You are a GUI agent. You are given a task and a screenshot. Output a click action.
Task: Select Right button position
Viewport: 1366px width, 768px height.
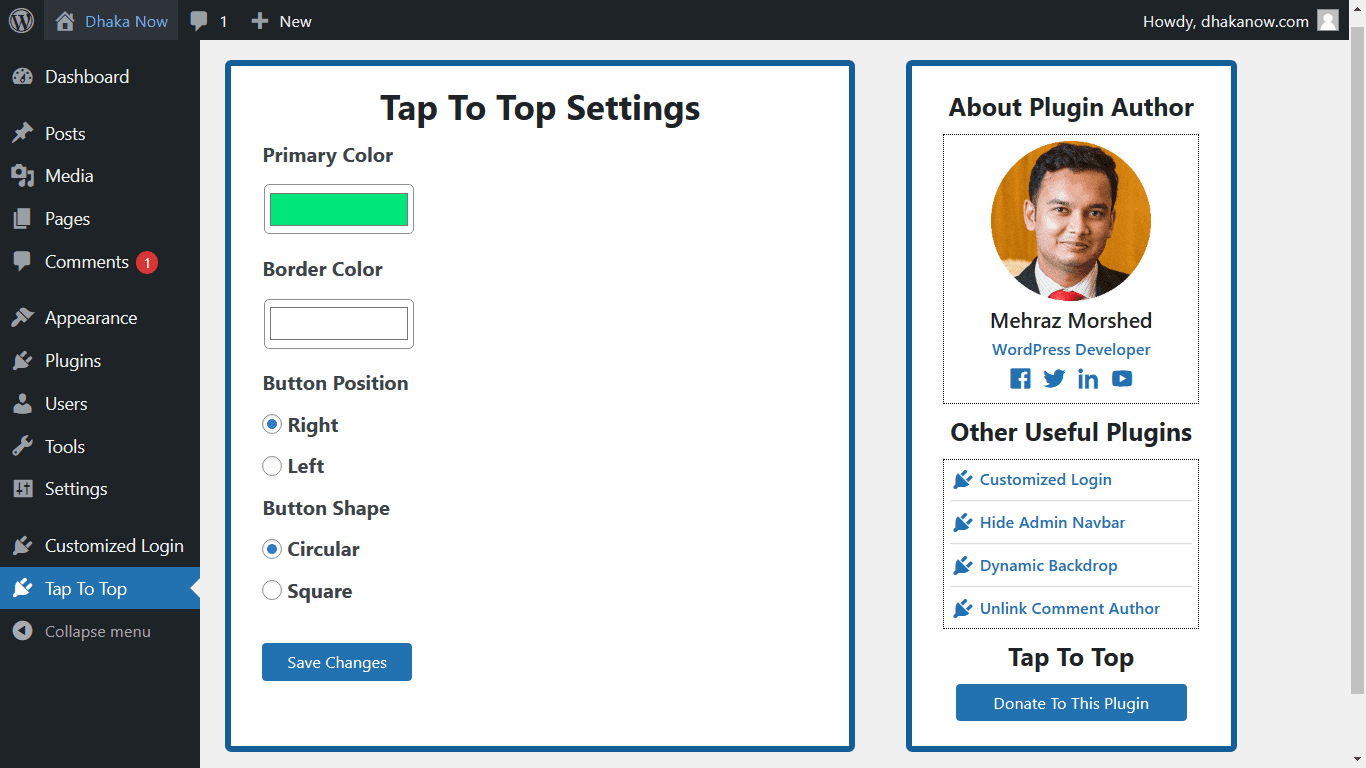coord(272,425)
